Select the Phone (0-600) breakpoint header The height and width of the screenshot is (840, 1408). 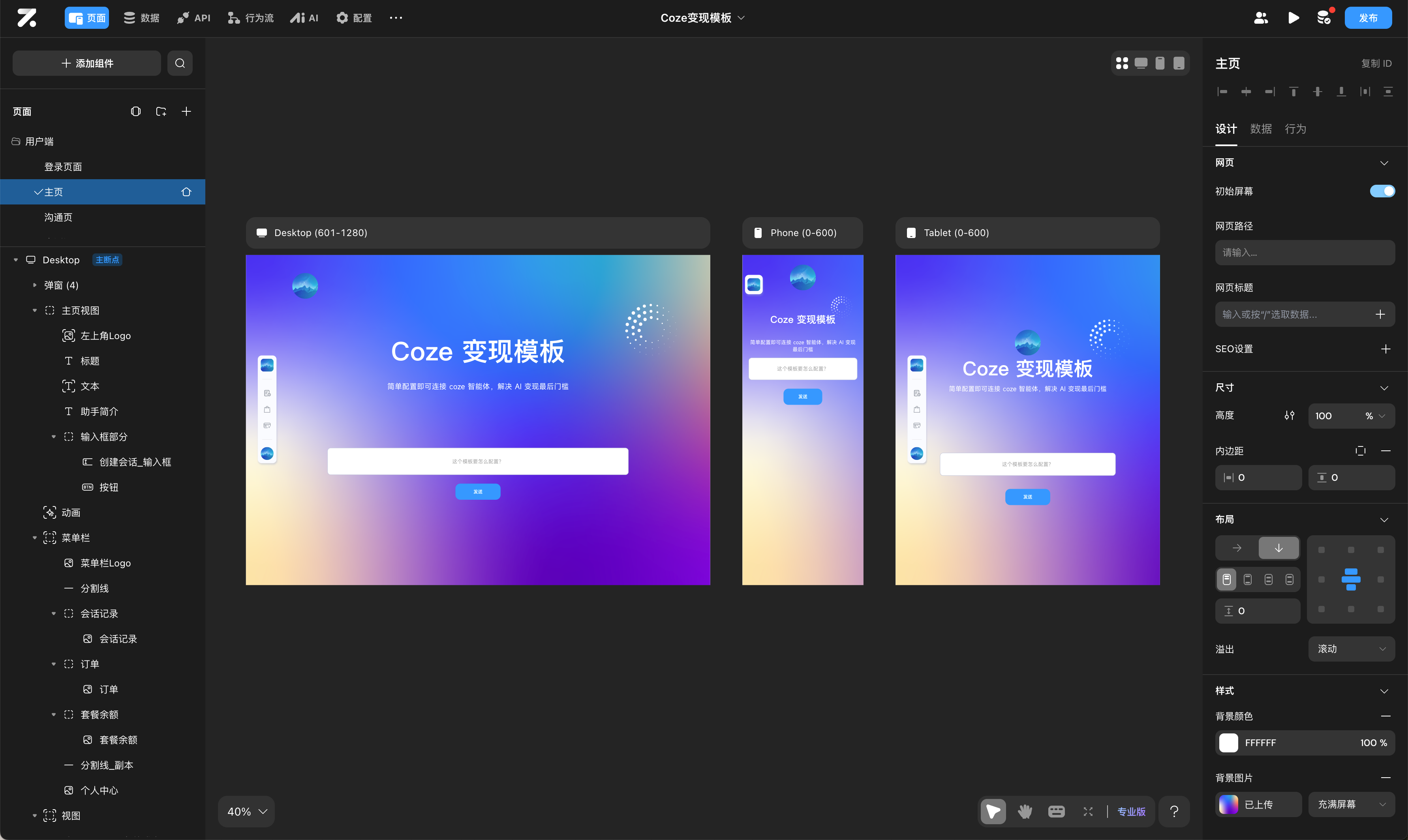[802, 232]
